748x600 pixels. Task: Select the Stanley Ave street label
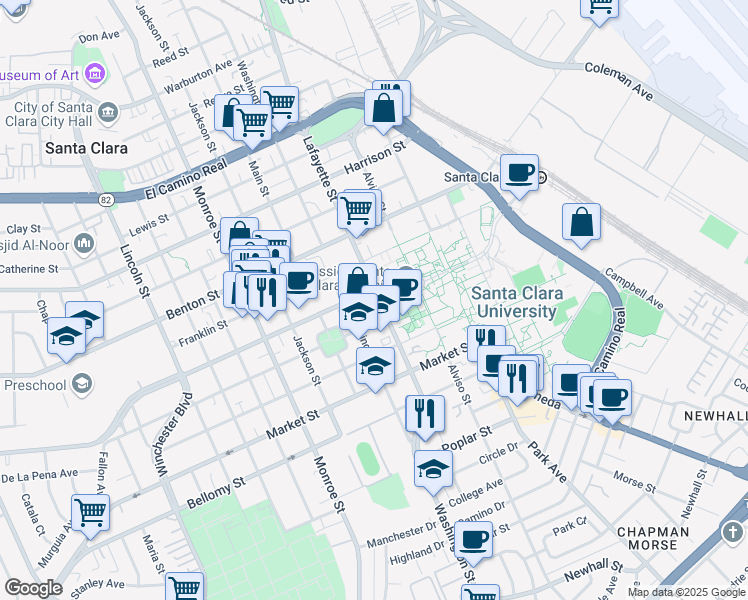(98, 588)
